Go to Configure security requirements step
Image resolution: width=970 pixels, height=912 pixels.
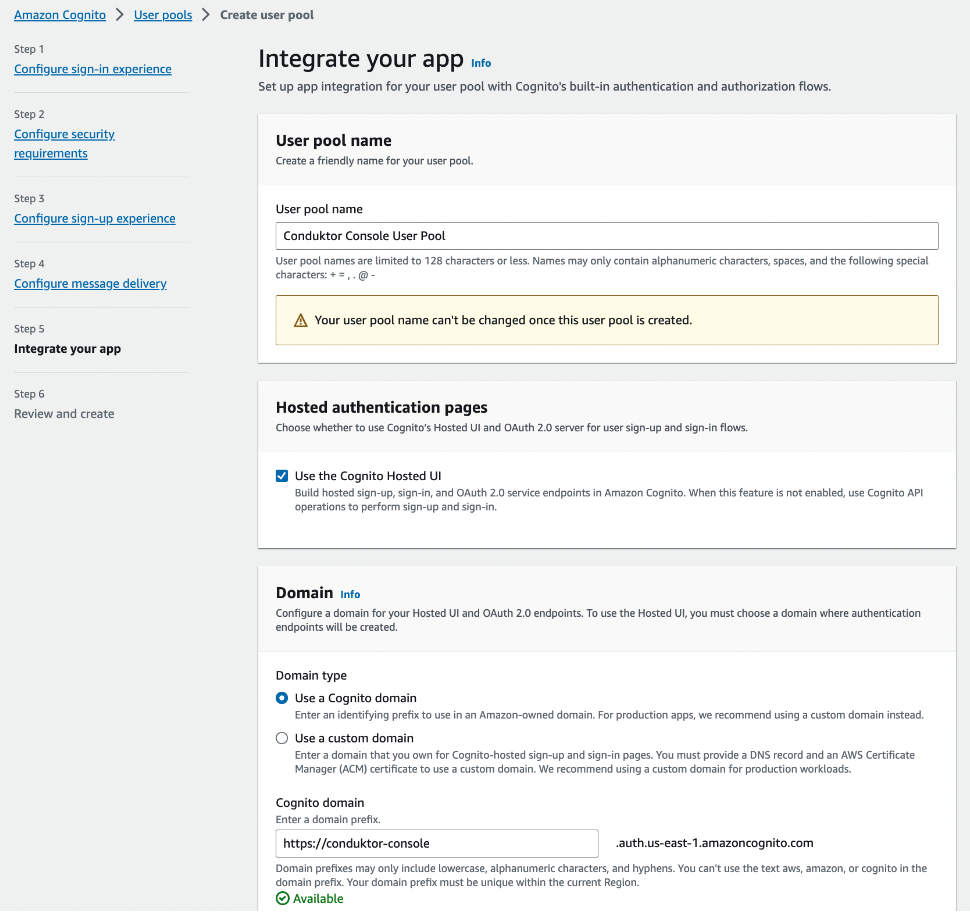coord(64,144)
